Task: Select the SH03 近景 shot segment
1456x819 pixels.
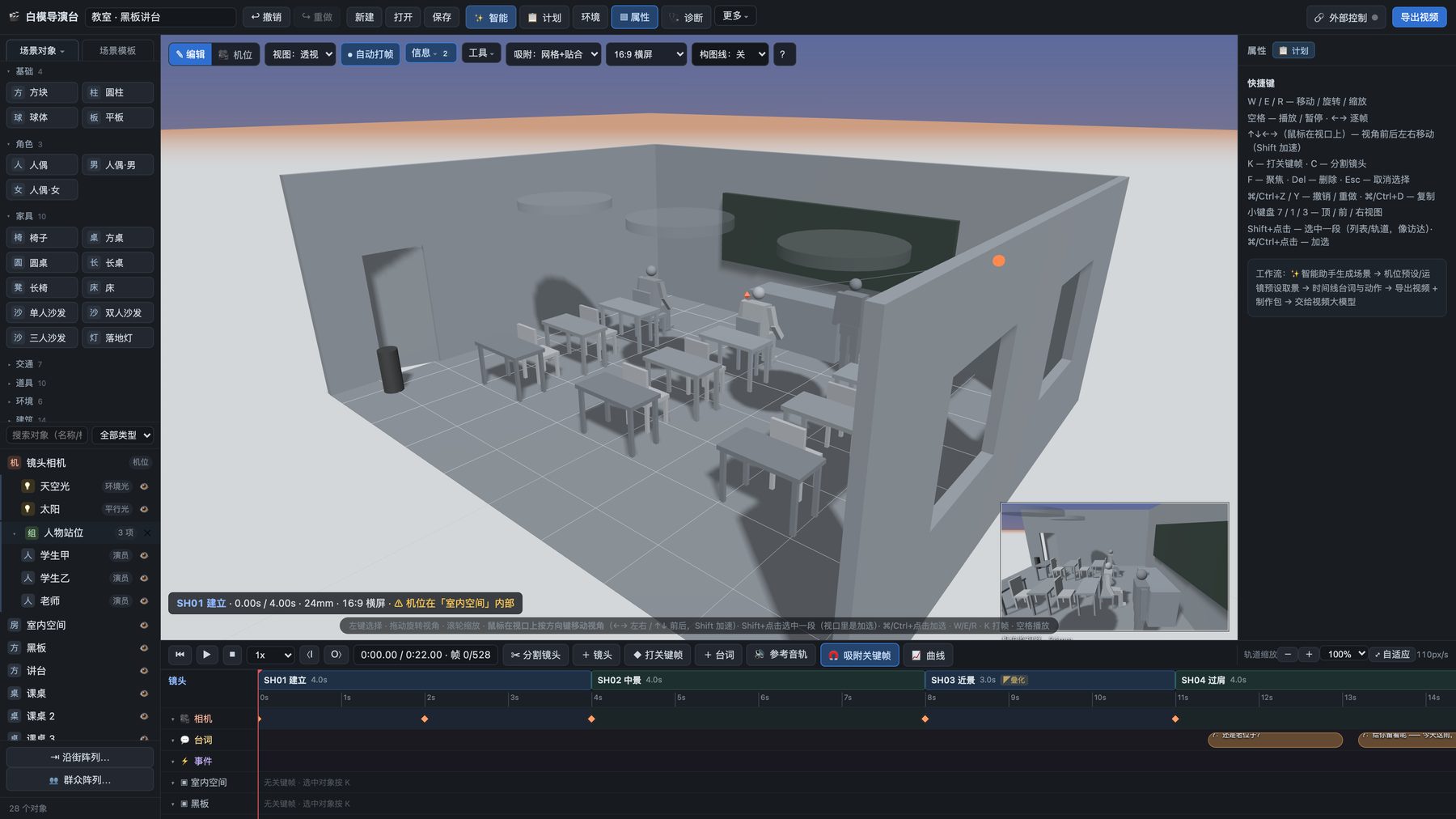Action: pyautogui.click(x=1050, y=680)
